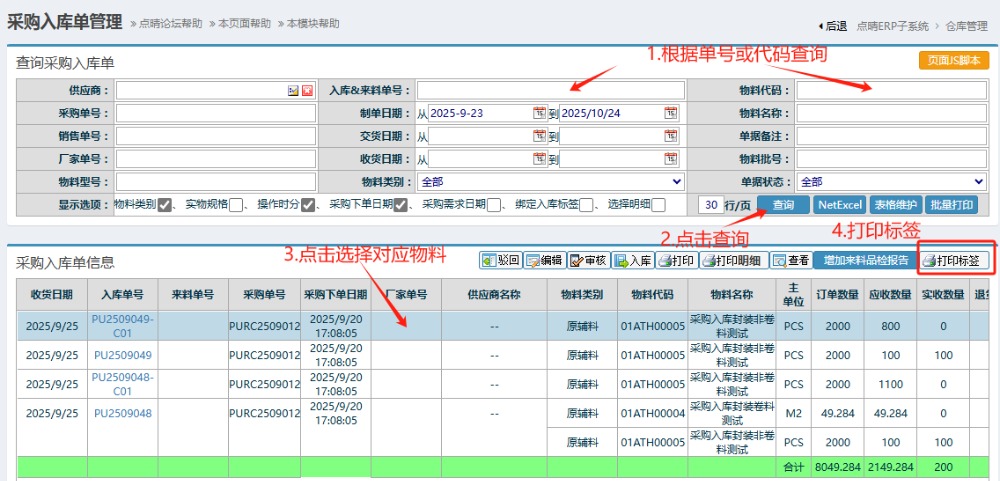Screen dimensions: 1000x481
Task: Click the 编辑 edit toolbar button
Action: (544, 260)
